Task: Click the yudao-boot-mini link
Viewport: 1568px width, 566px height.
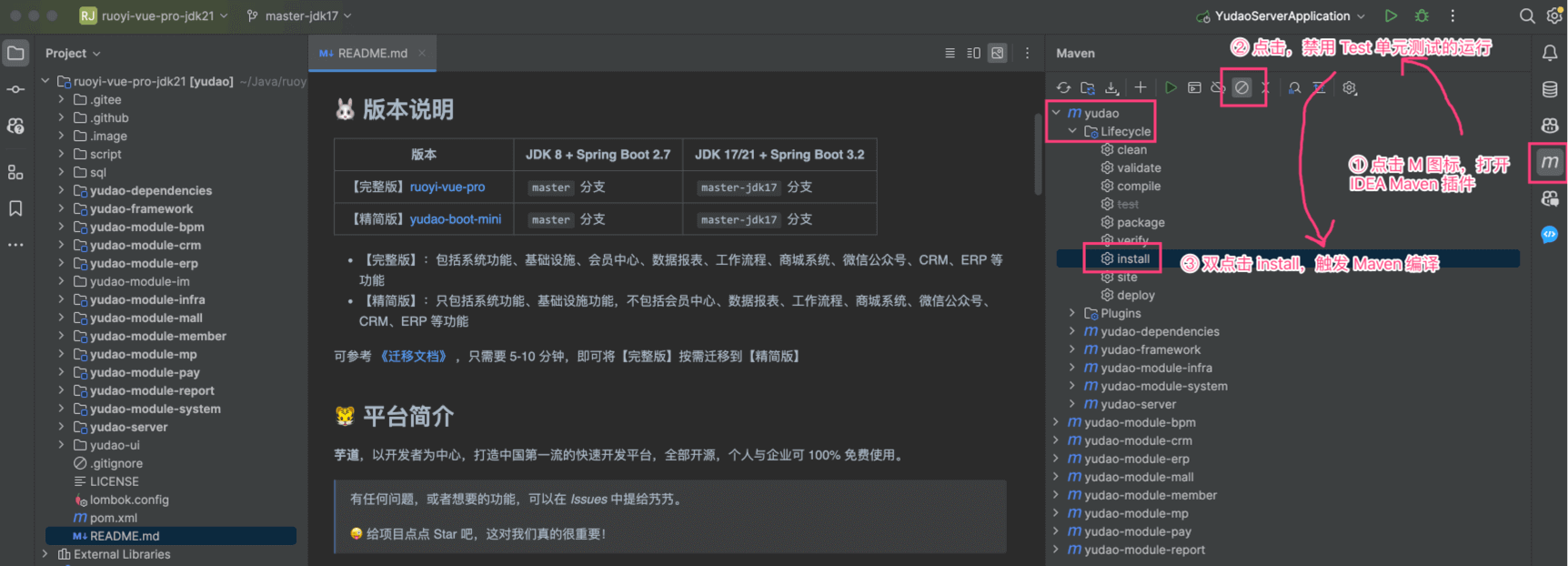Action: pyautogui.click(x=455, y=219)
